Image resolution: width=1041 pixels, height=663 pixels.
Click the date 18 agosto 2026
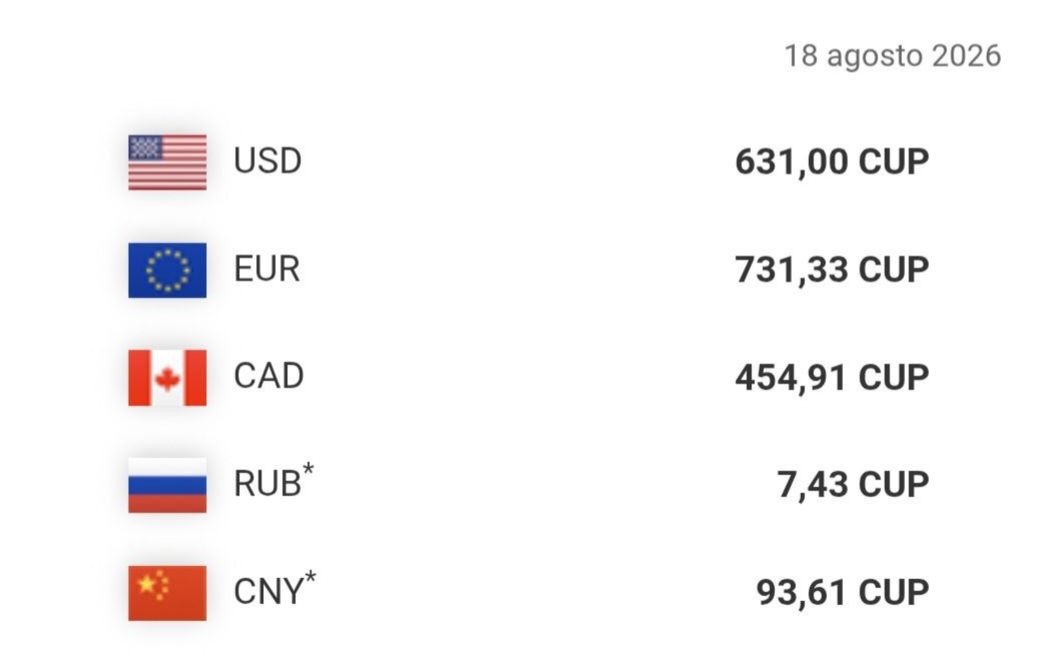pyautogui.click(x=893, y=56)
